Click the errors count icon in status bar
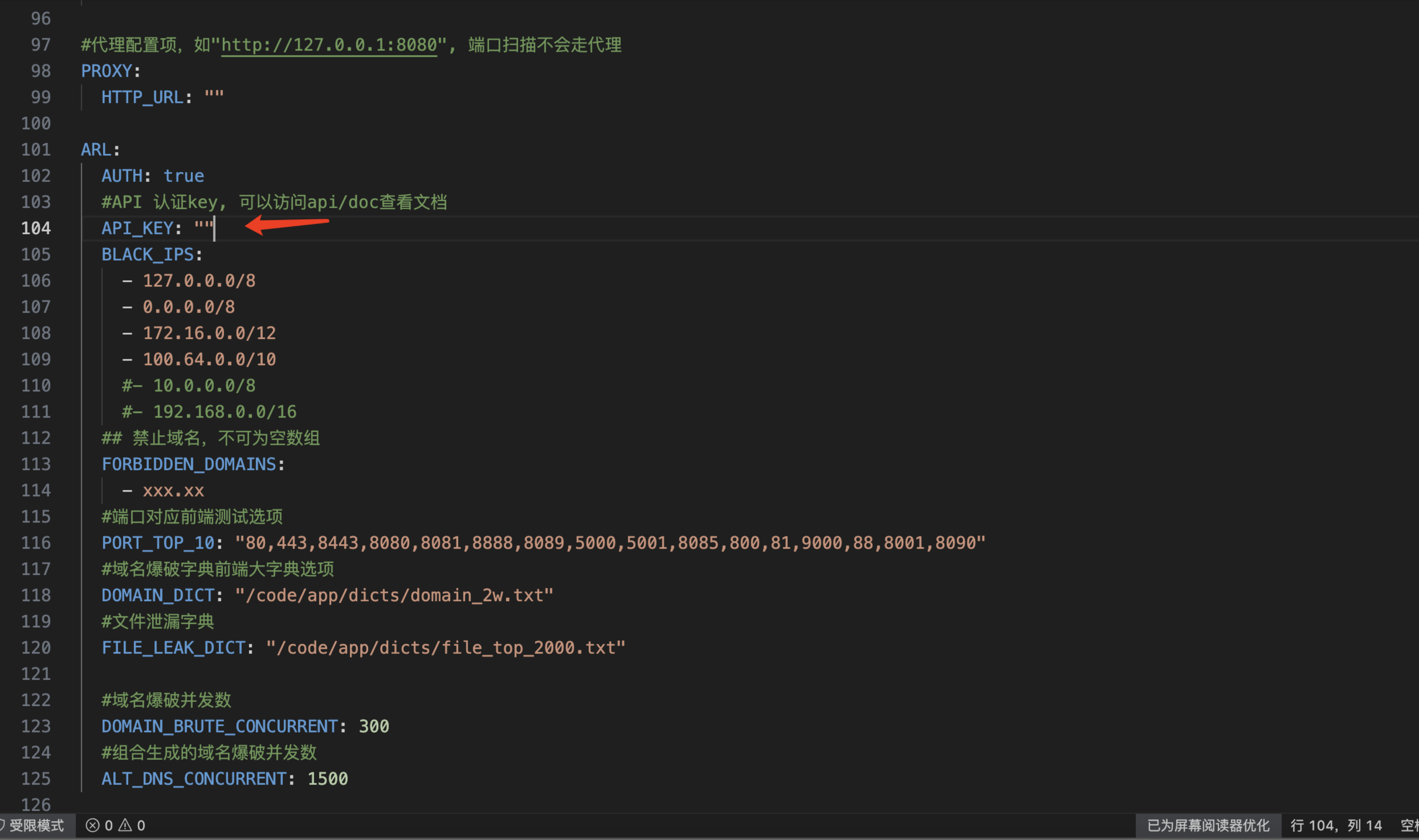Viewport: 1419px width, 840px height. point(92,825)
